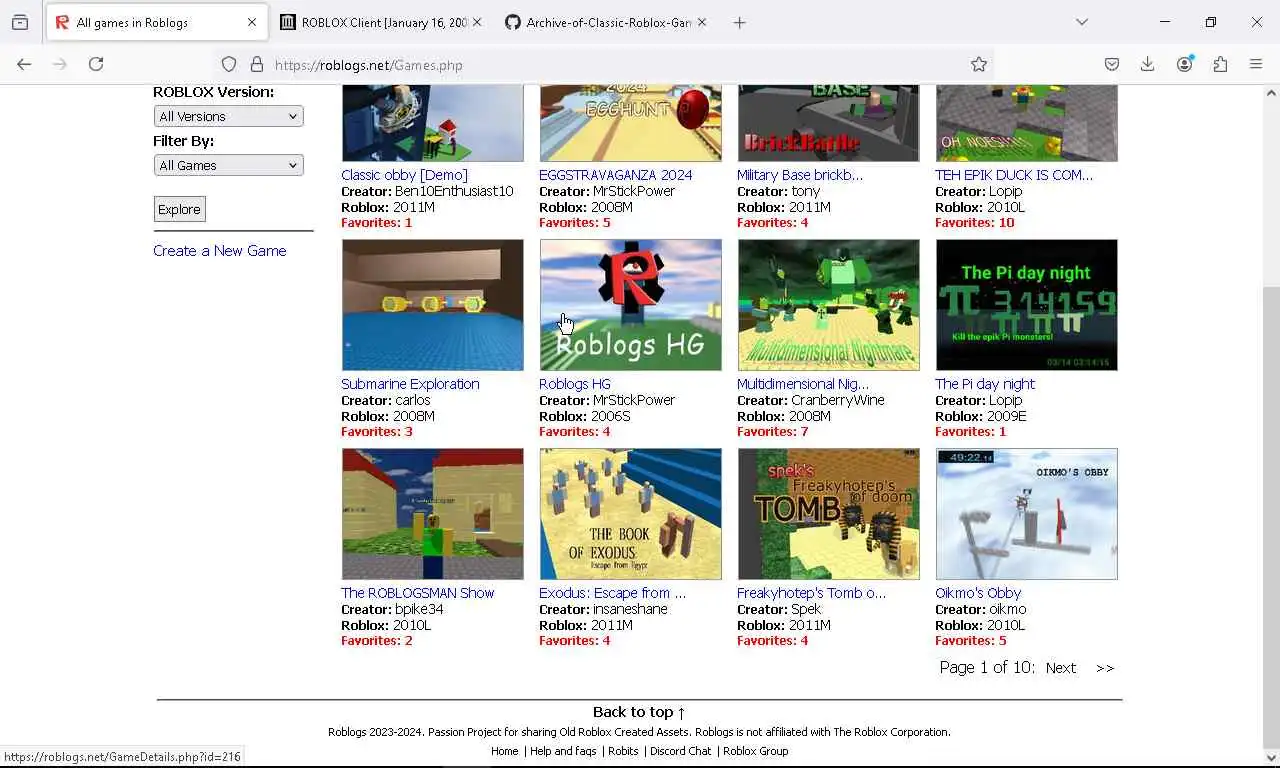Open TEH EPIK DUCK IS COM... link
The image size is (1280, 768).
pyautogui.click(x=1014, y=175)
